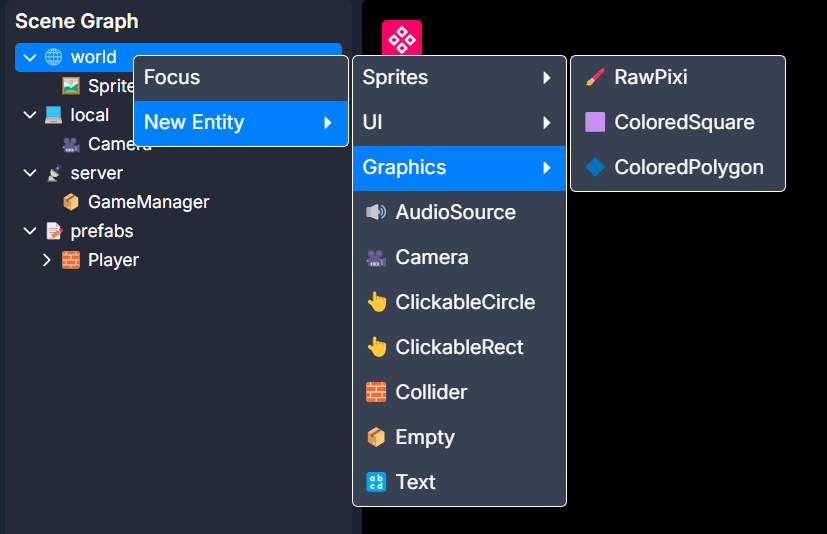
Task: Collapse the server tree node
Action: click(x=30, y=173)
